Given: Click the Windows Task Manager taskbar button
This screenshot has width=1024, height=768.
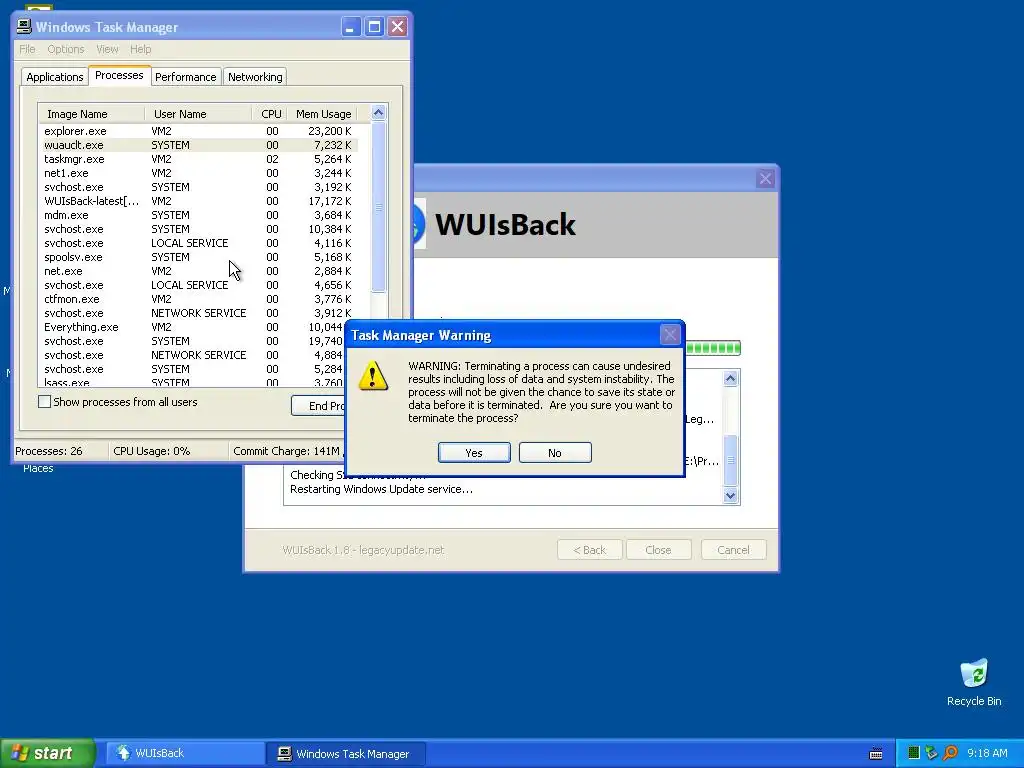Looking at the screenshot, I should point(345,754).
